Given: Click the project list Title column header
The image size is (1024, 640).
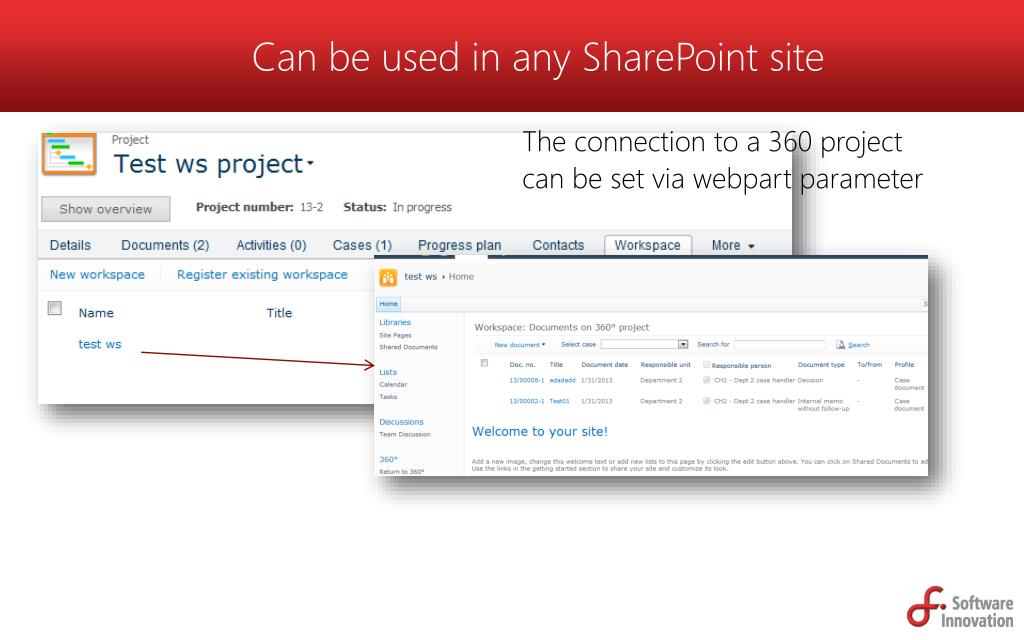Looking at the screenshot, I should (279, 313).
